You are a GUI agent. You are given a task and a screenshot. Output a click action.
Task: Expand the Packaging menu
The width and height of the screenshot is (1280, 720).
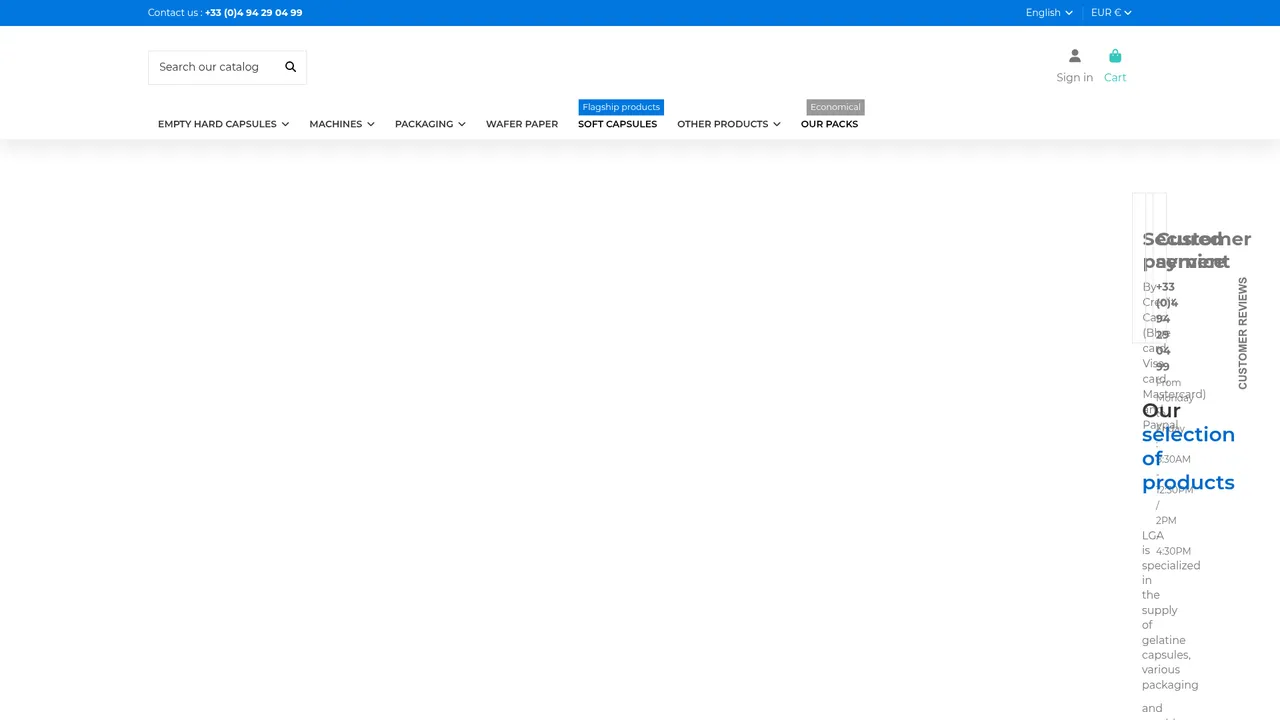[x=430, y=124]
